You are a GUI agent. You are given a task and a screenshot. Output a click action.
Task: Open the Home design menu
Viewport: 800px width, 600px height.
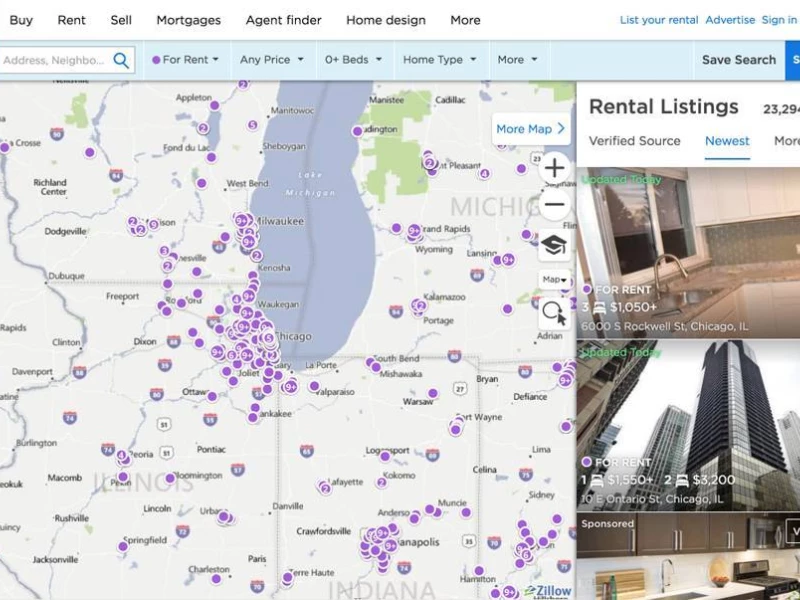(386, 20)
